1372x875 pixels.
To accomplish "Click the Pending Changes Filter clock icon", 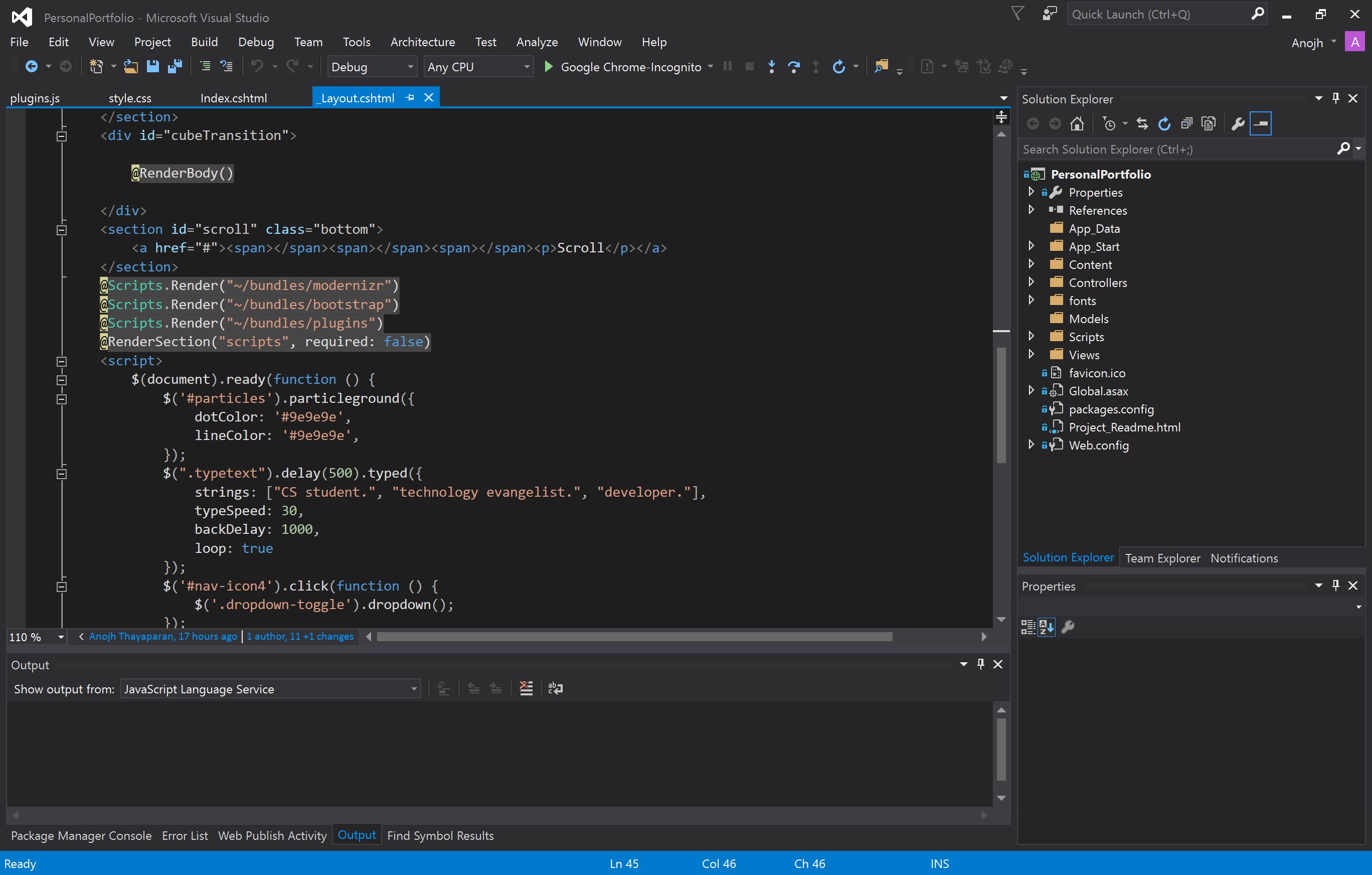I will 1109,123.
